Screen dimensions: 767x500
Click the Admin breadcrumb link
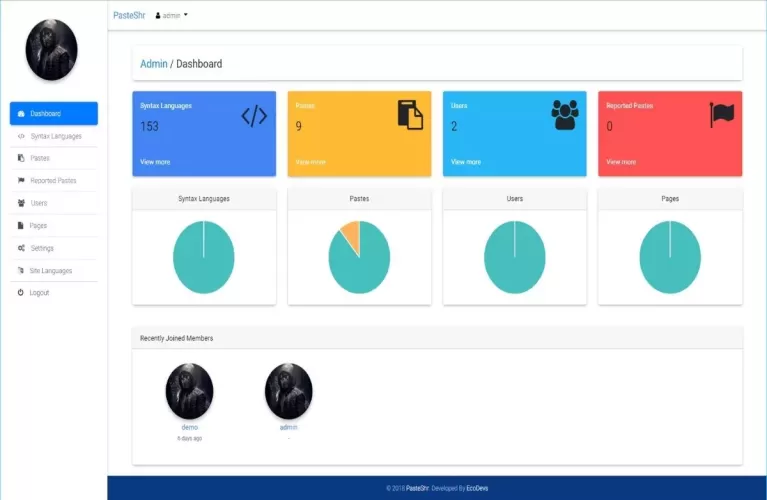click(x=154, y=64)
